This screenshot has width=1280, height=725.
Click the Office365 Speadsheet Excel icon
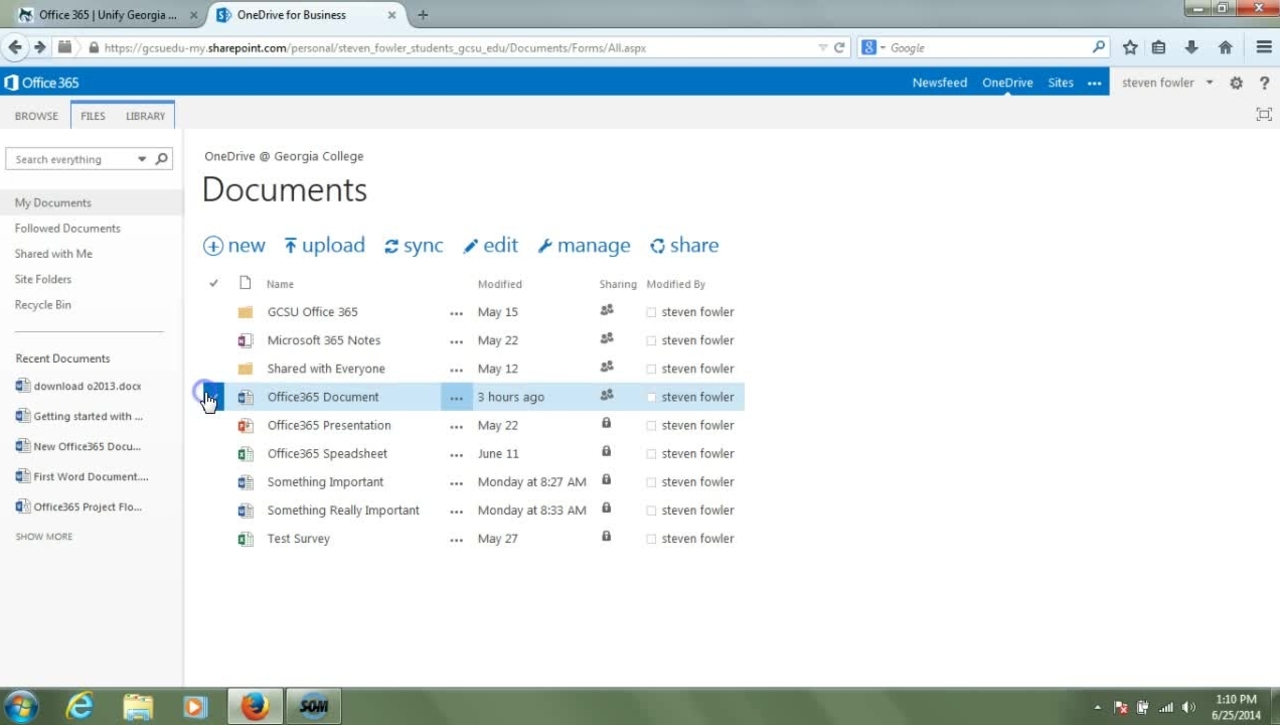[x=245, y=454]
